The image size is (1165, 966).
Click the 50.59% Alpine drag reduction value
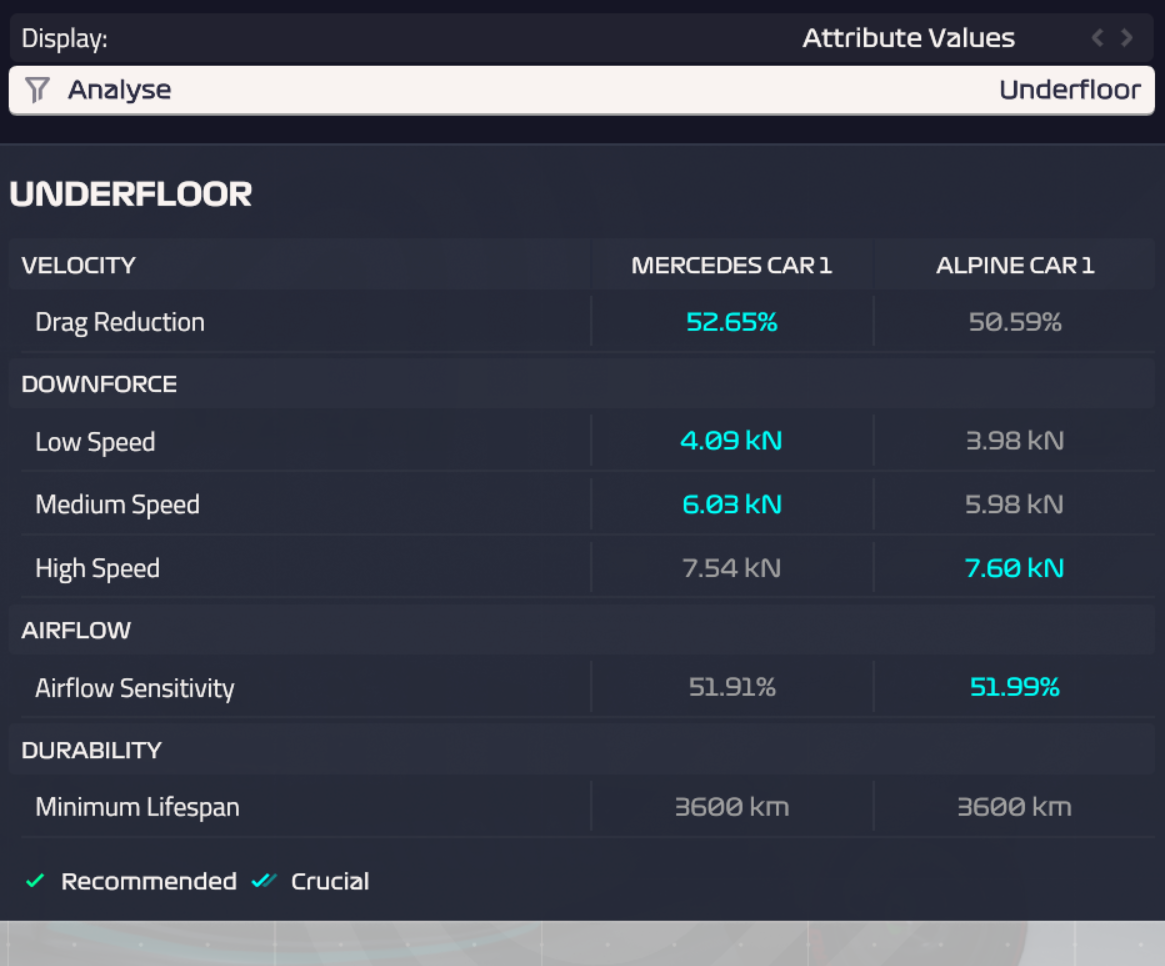coord(1015,322)
